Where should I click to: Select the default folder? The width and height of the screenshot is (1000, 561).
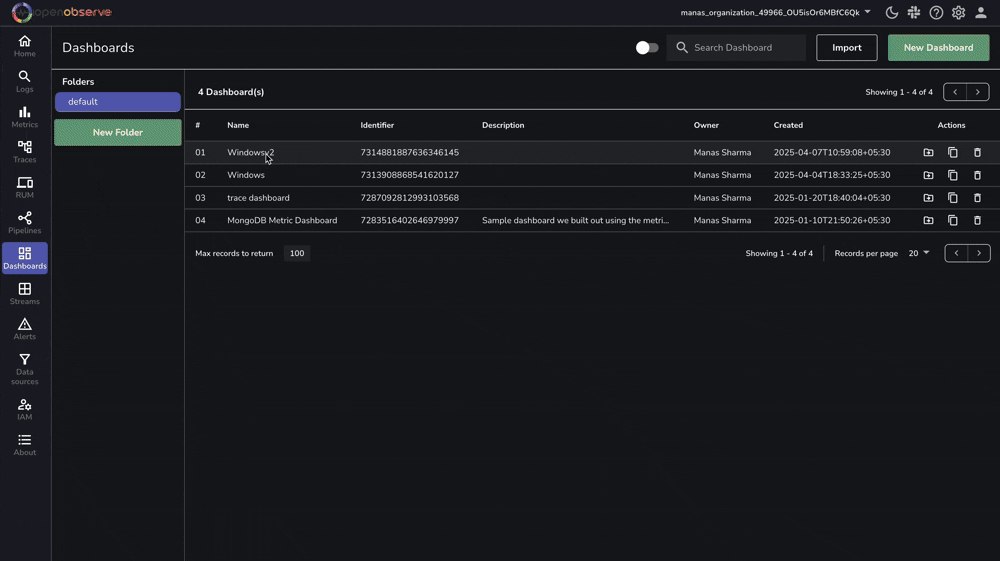coord(117,102)
